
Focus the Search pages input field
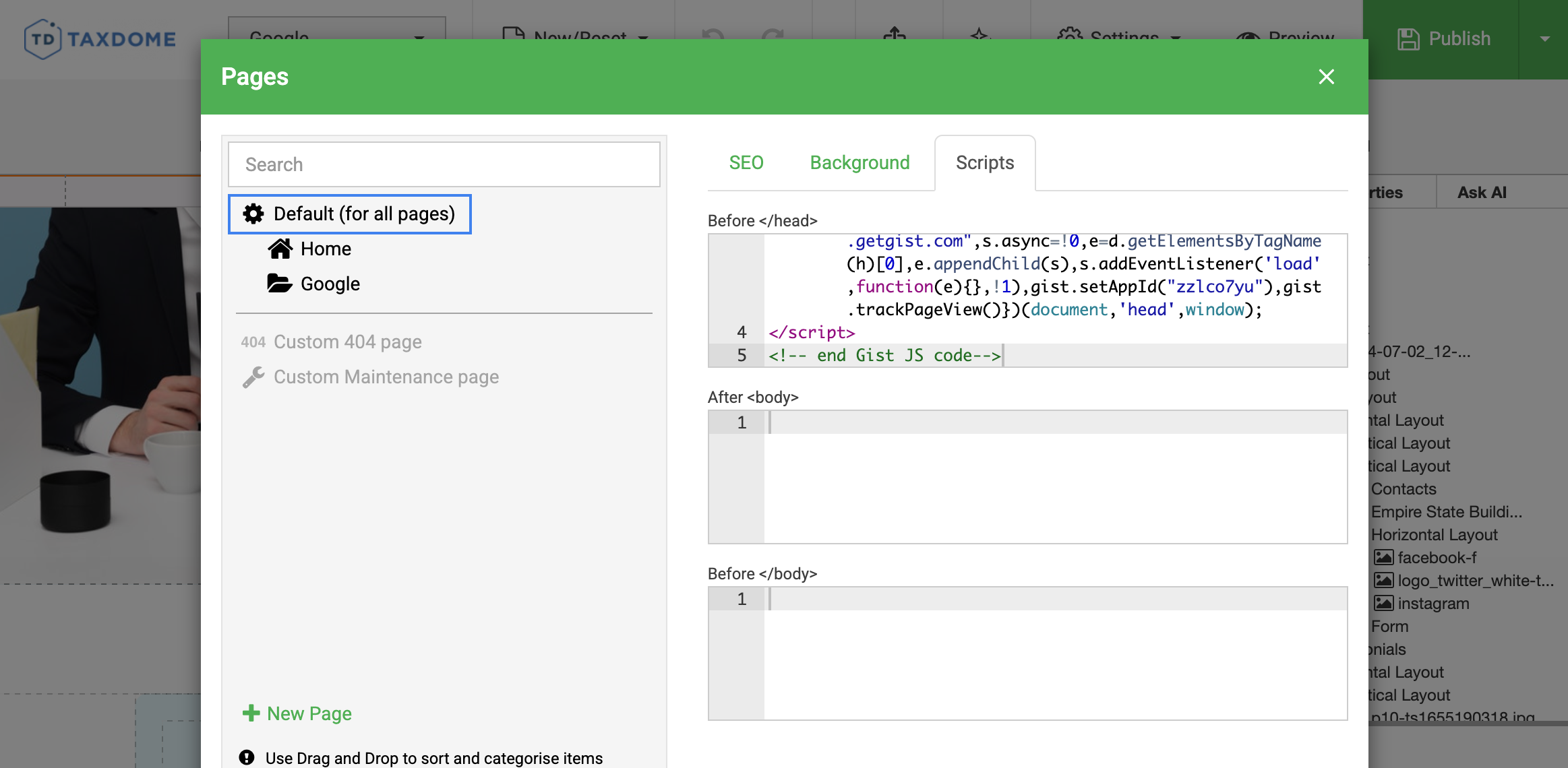(444, 165)
